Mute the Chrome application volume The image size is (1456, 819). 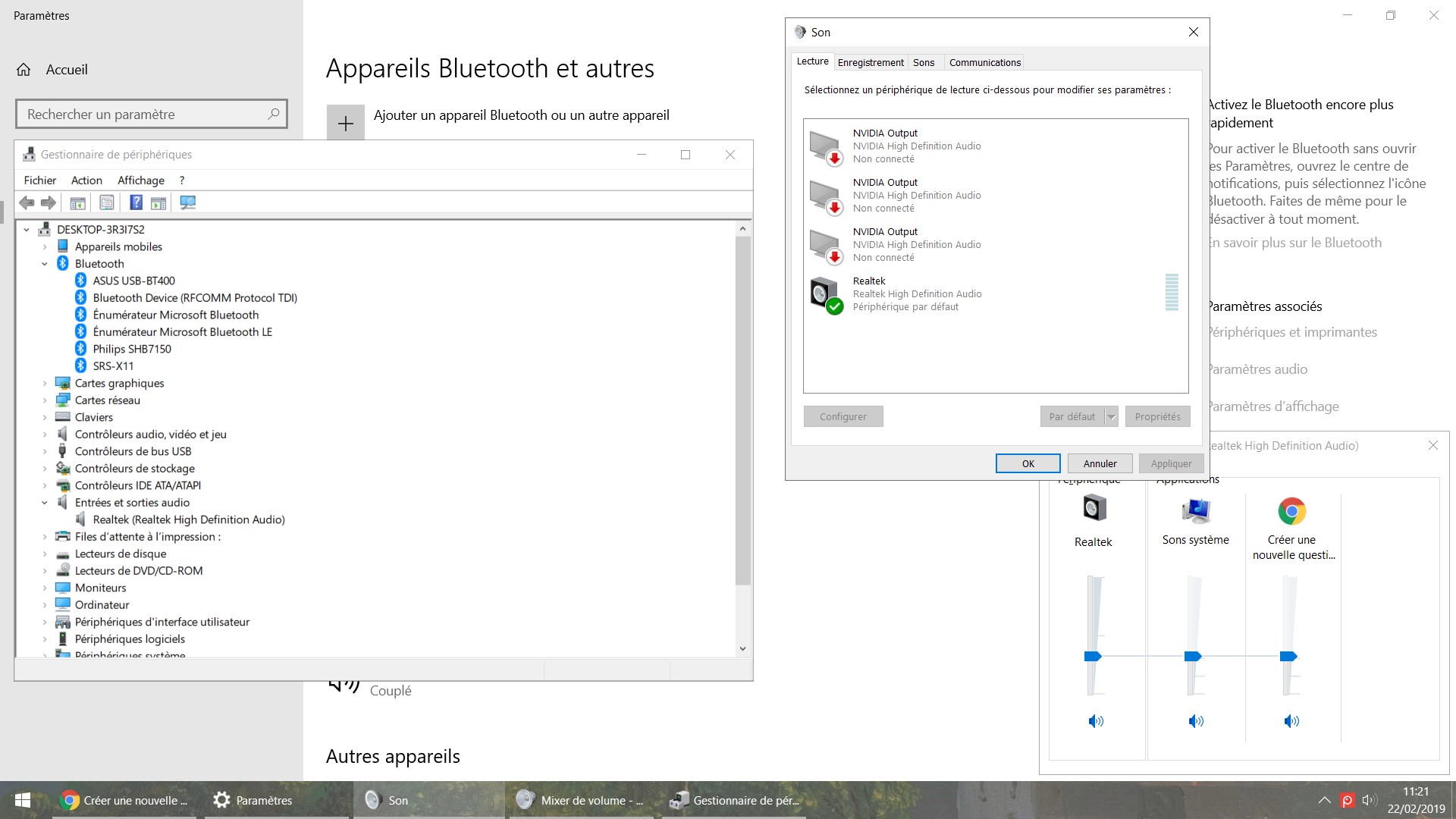tap(1291, 721)
